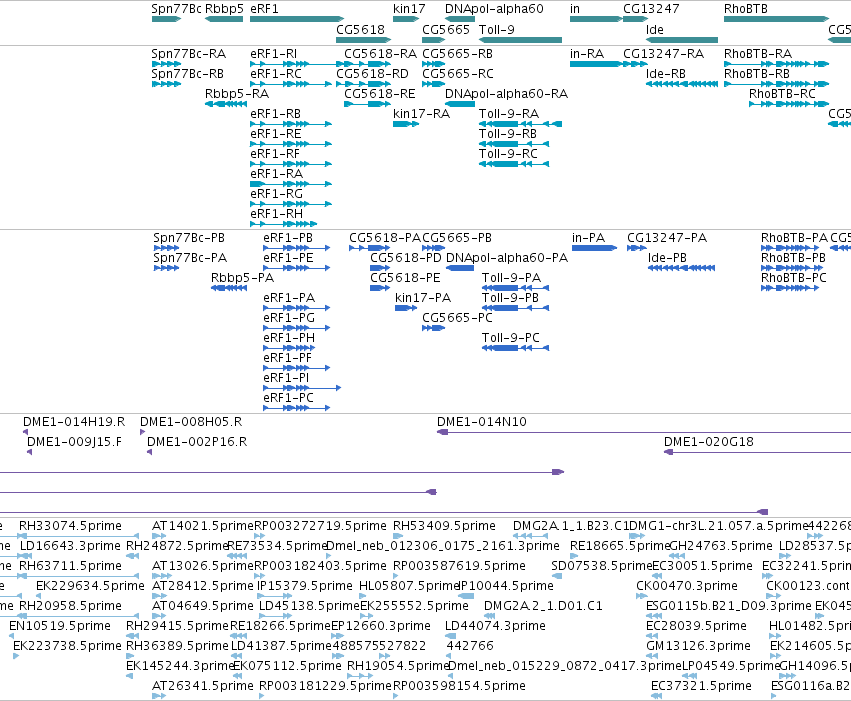The height and width of the screenshot is (701, 851).
Task: Select BAC end DME1-014H19.R
Action: [x=26, y=432]
